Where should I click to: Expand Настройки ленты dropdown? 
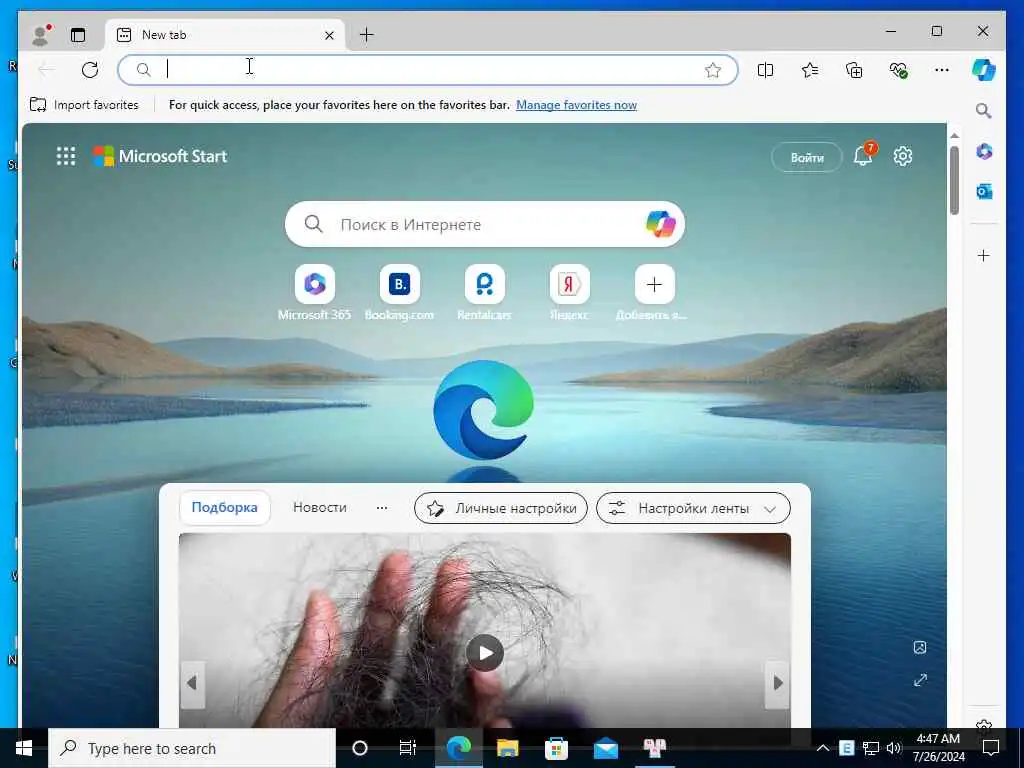(694, 508)
